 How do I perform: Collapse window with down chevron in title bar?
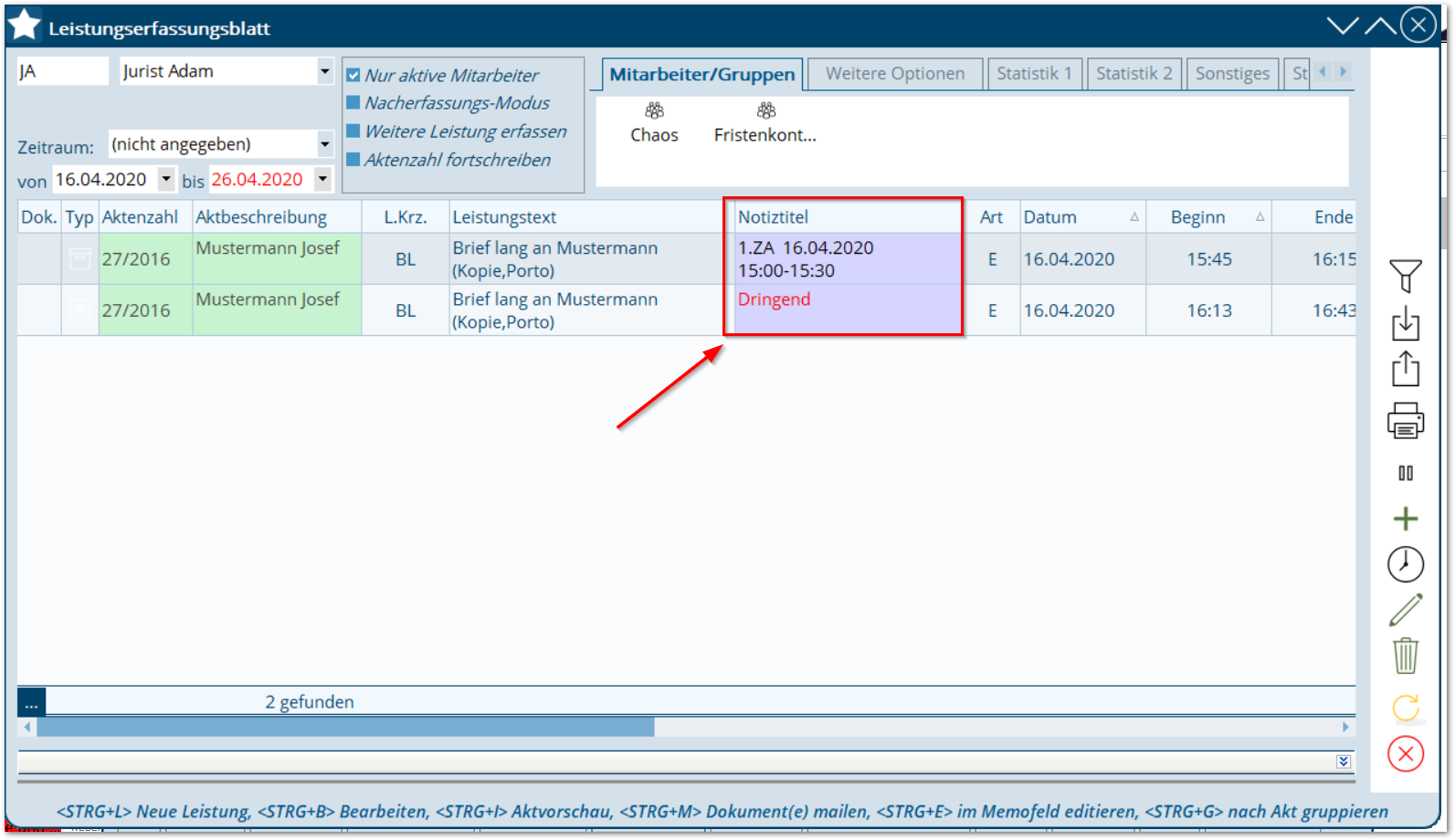click(1343, 26)
